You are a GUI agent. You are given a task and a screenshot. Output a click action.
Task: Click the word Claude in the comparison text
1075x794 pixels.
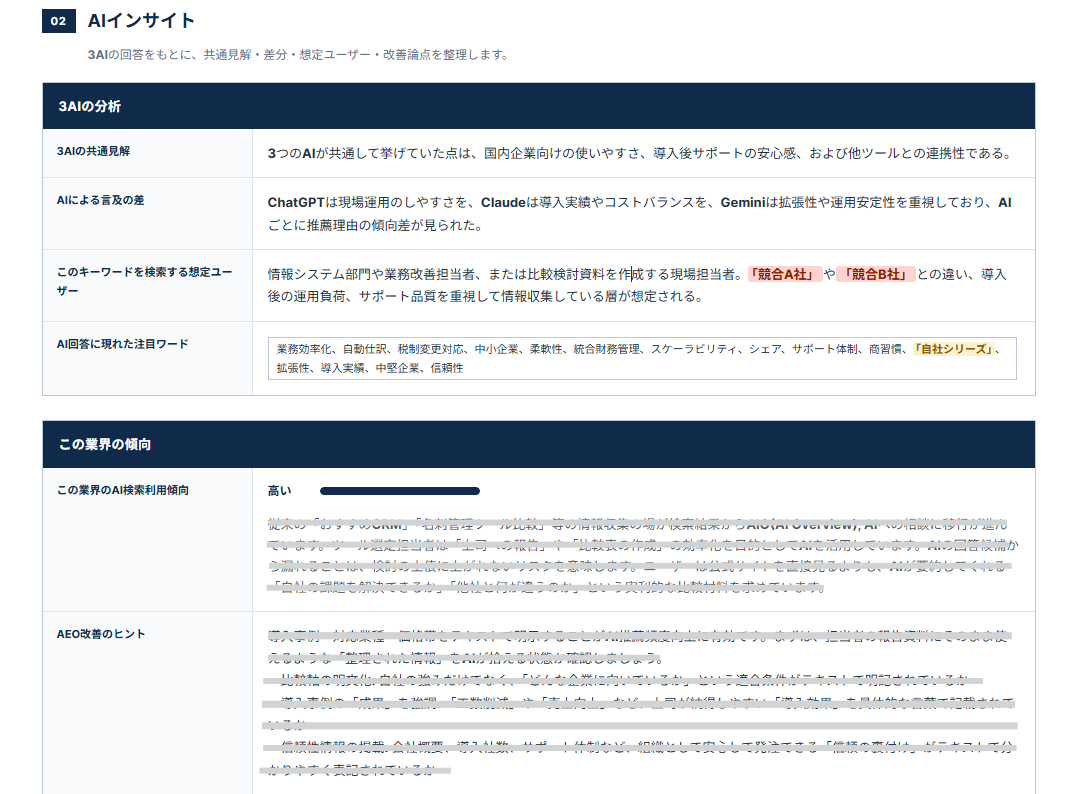tap(503, 202)
